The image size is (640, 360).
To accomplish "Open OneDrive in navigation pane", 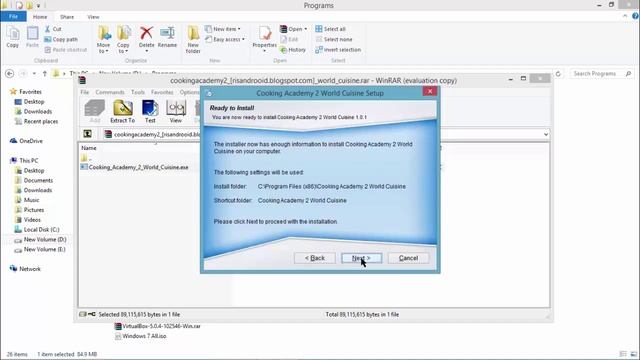I will coord(27,141).
